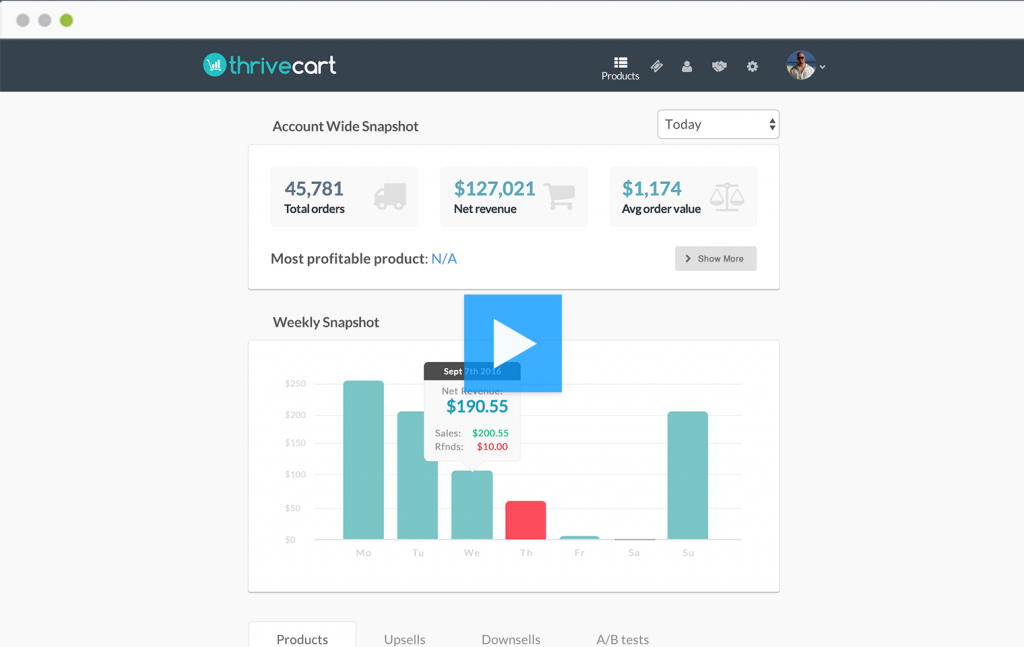Screen dimensions: 1024x647
Task: Click the scales icon by Avg order value
Action: click(x=727, y=196)
